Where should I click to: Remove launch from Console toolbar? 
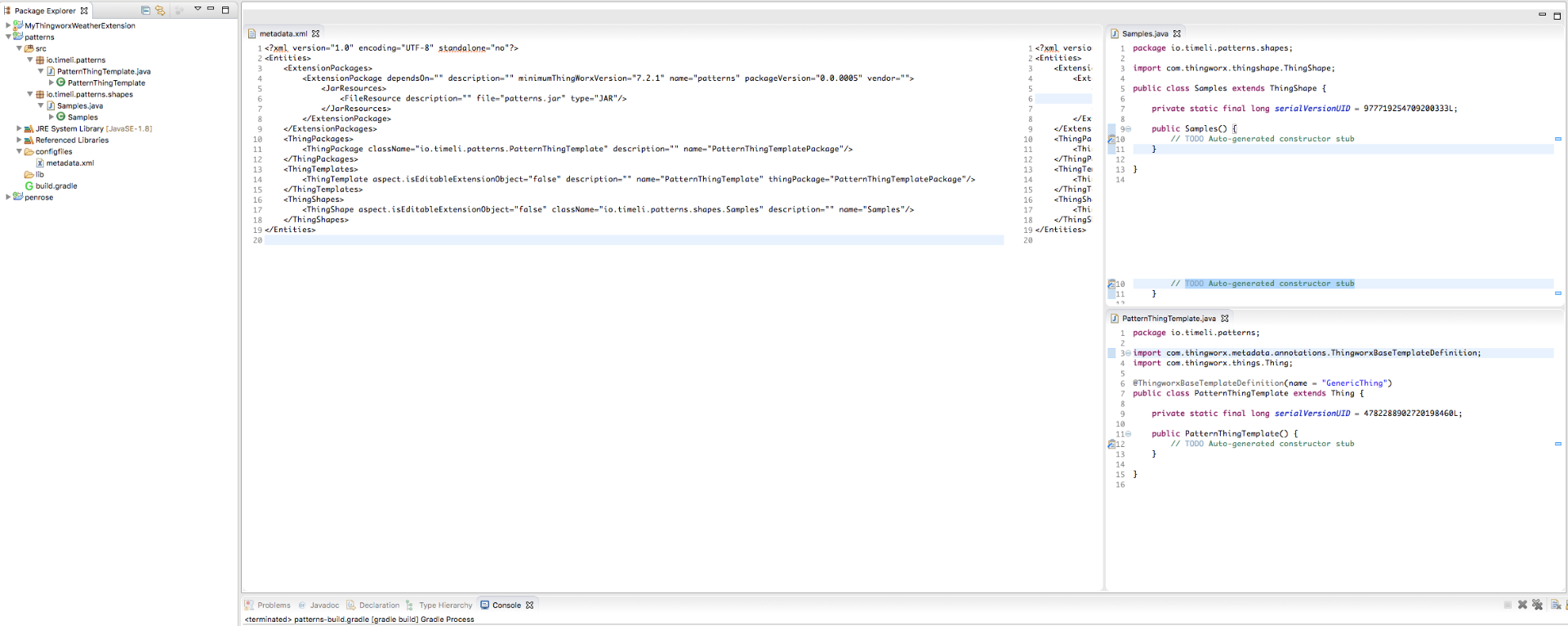tap(1522, 605)
